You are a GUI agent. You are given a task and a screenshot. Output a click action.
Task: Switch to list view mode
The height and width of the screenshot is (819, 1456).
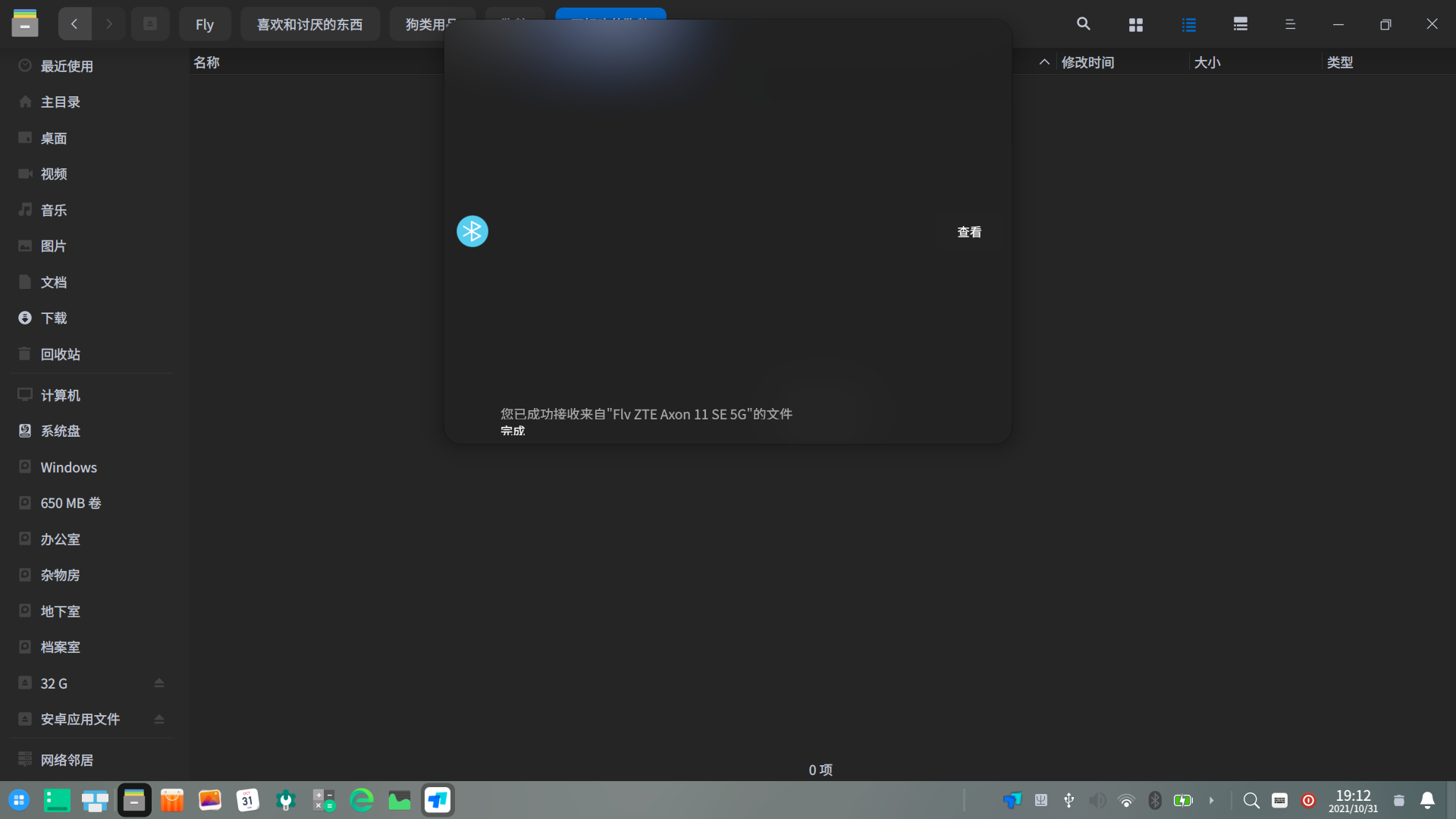(x=1188, y=24)
